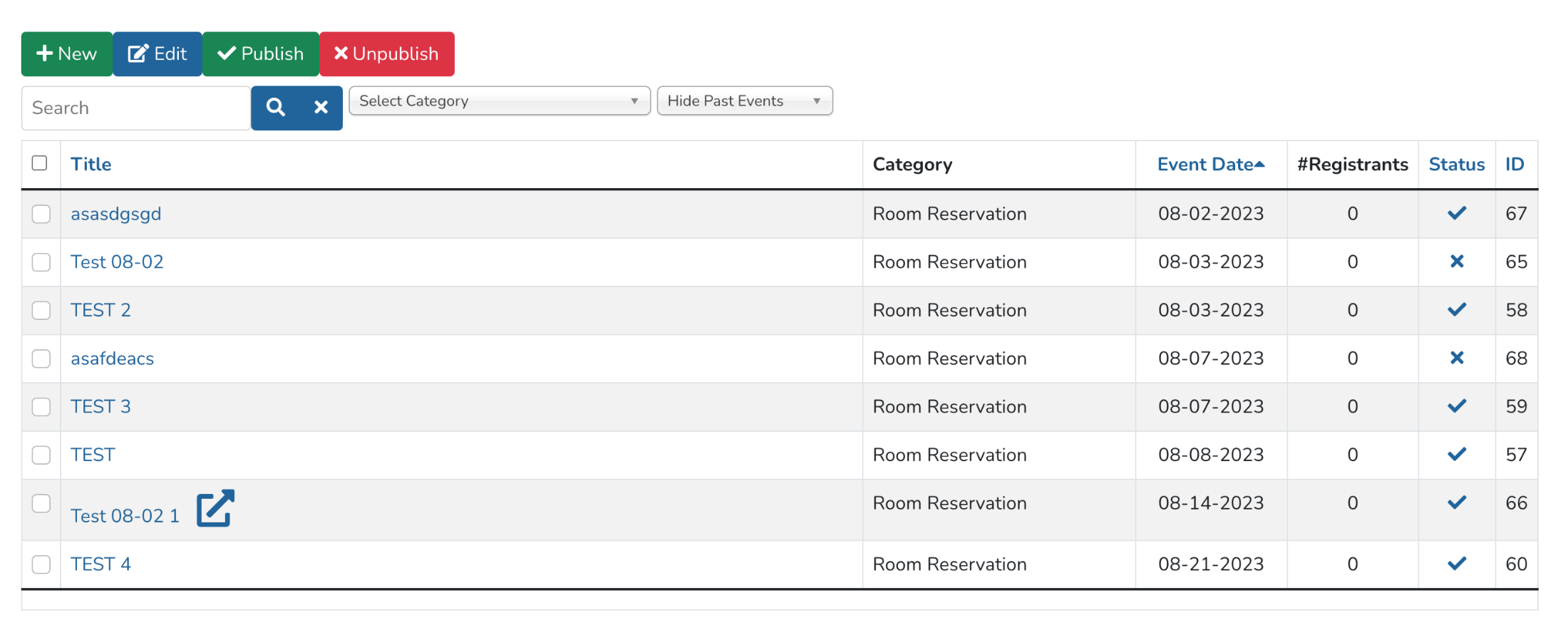
Task: Select the checkbox for TEST 2 row
Action: click(41, 310)
